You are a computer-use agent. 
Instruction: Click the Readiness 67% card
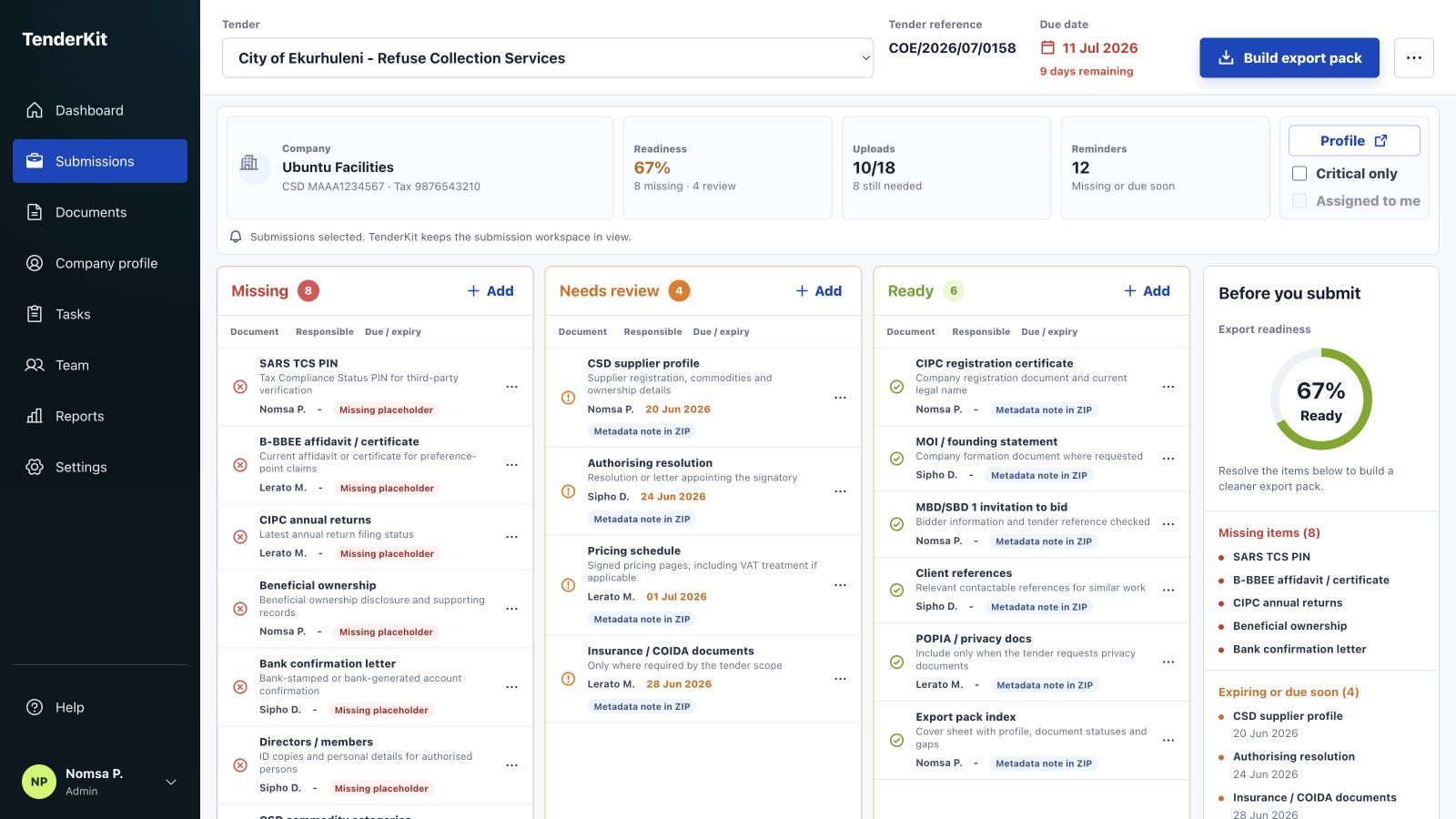727,167
